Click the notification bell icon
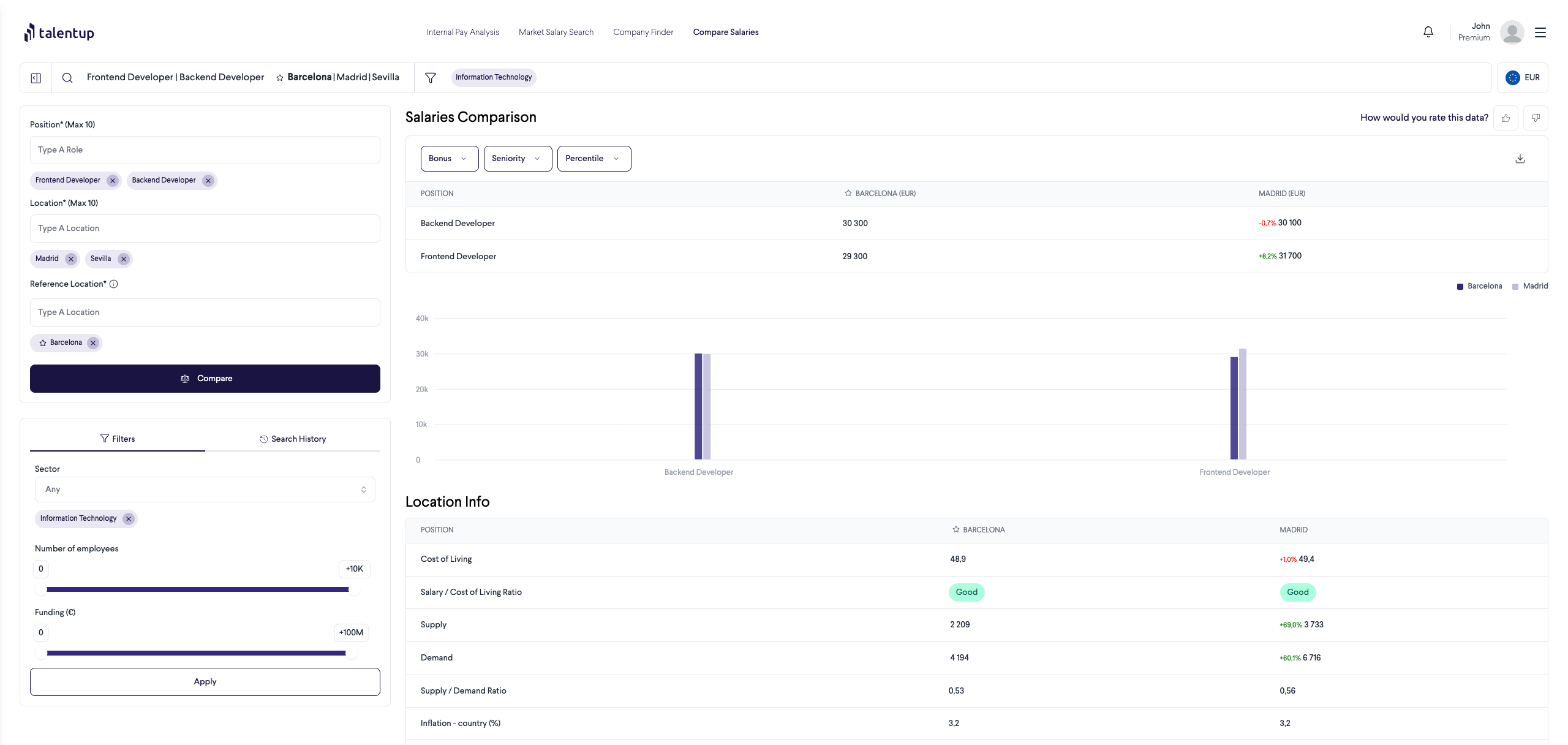This screenshot has width=1568, height=745. pos(1428,32)
